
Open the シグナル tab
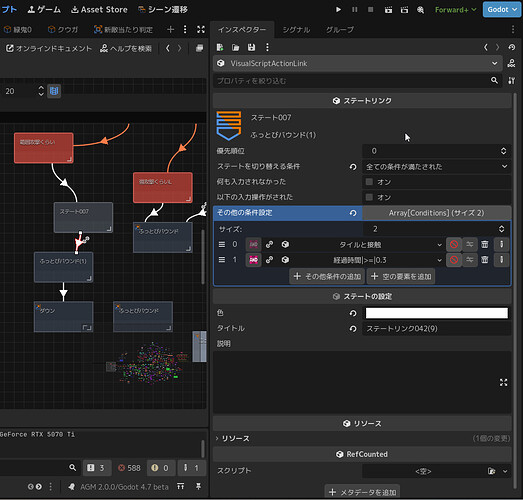296,30
